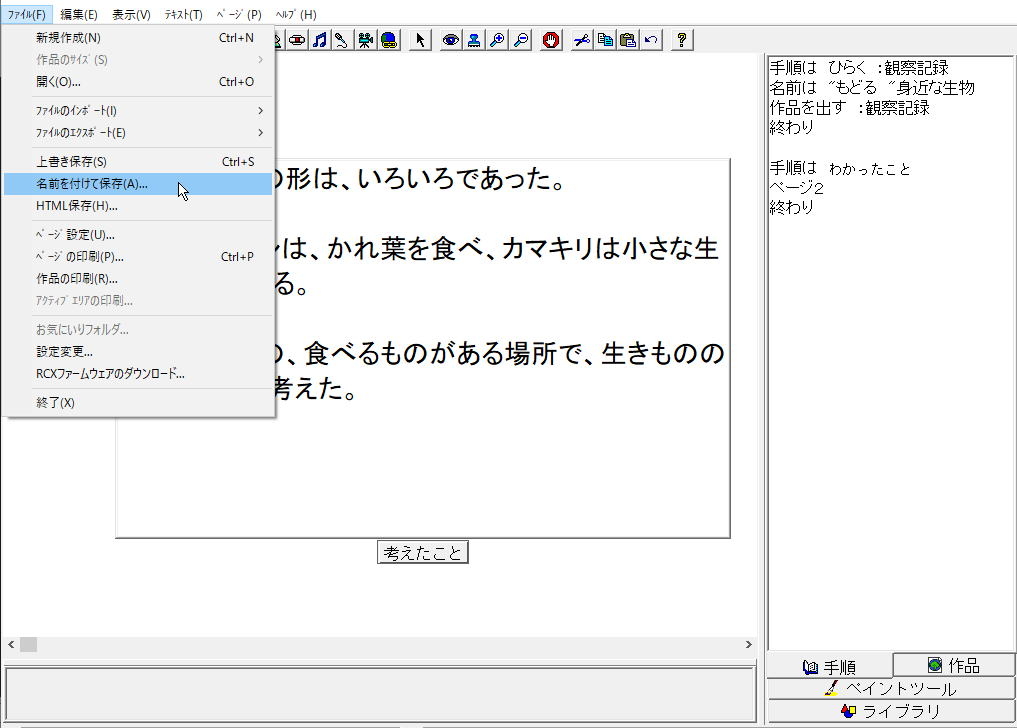Click the eye icon in toolbar
The height and width of the screenshot is (728, 1017).
click(451, 40)
